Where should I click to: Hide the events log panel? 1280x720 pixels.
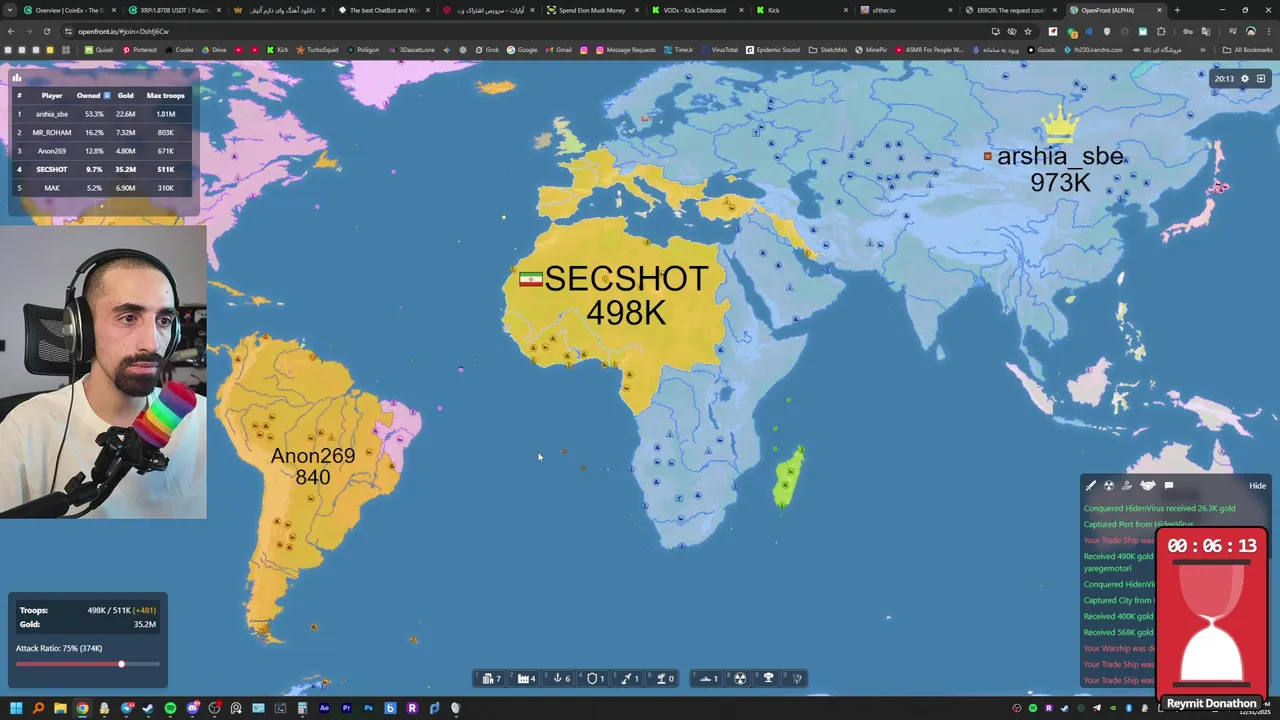[x=1257, y=486]
